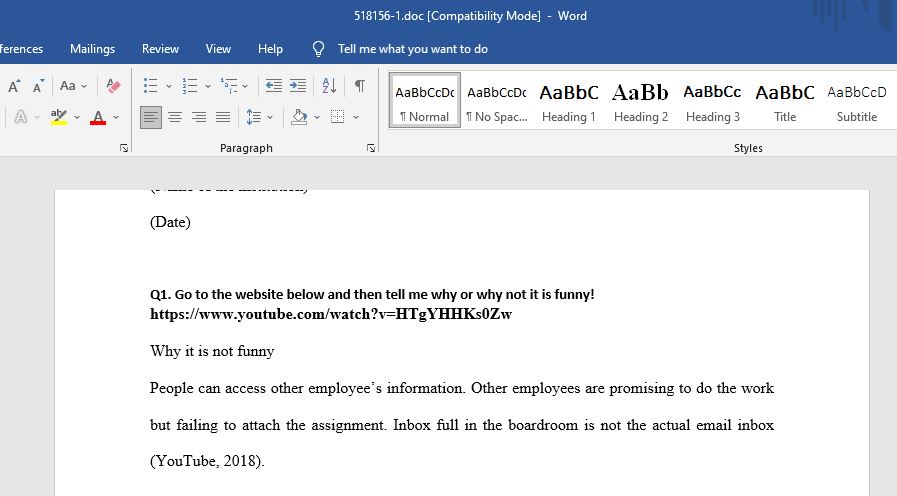
Task: Expand font color dropdown arrow
Action: click(x=116, y=118)
